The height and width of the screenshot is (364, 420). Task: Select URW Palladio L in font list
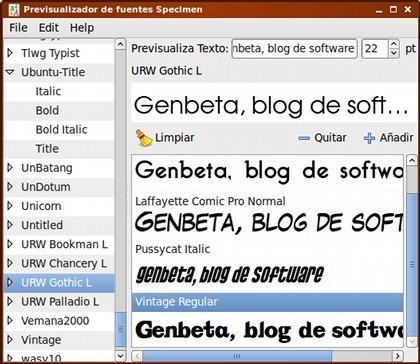tap(60, 302)
